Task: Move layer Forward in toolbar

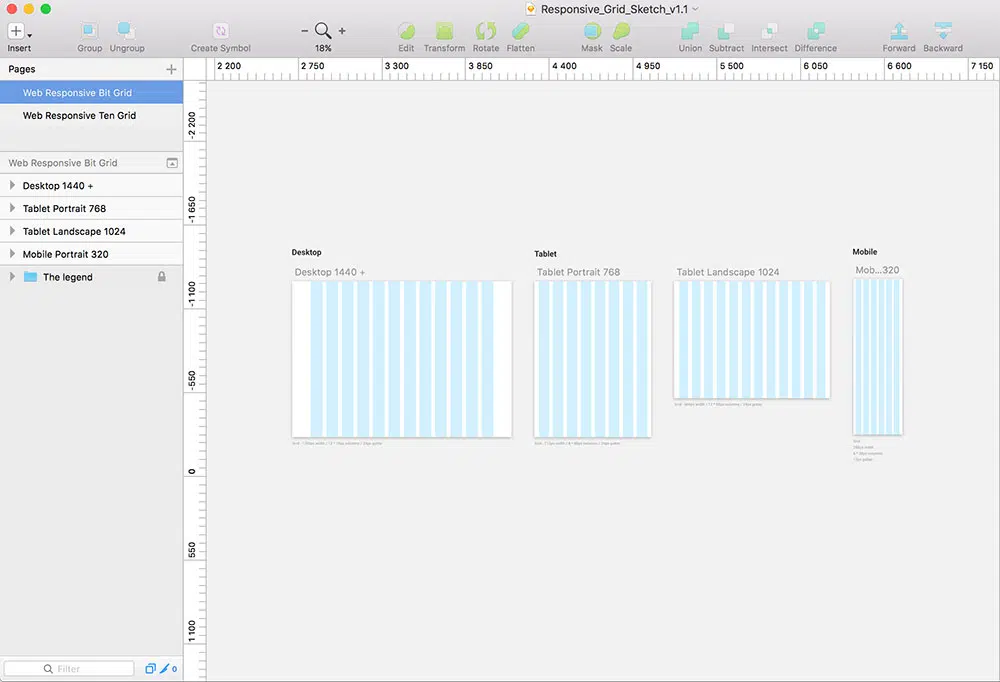Action: (898, 32)
